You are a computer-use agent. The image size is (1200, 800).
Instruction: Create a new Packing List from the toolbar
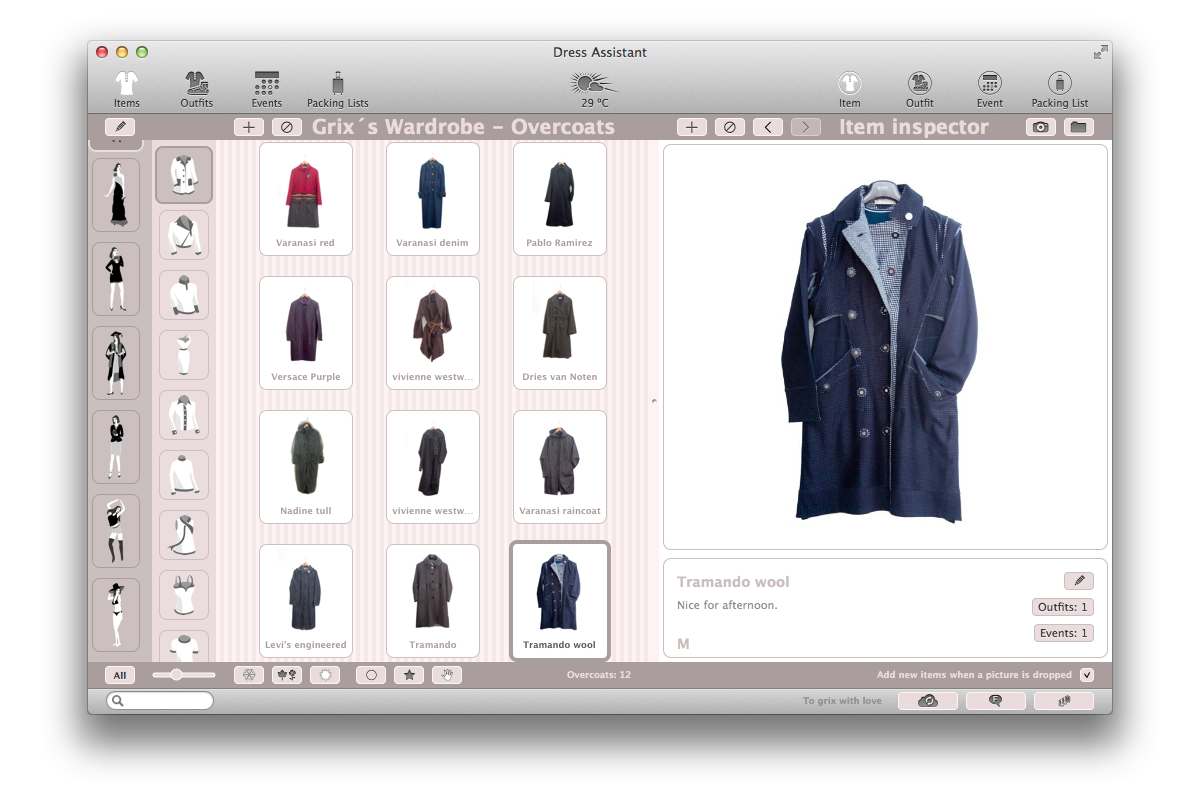click(1060, 89)
